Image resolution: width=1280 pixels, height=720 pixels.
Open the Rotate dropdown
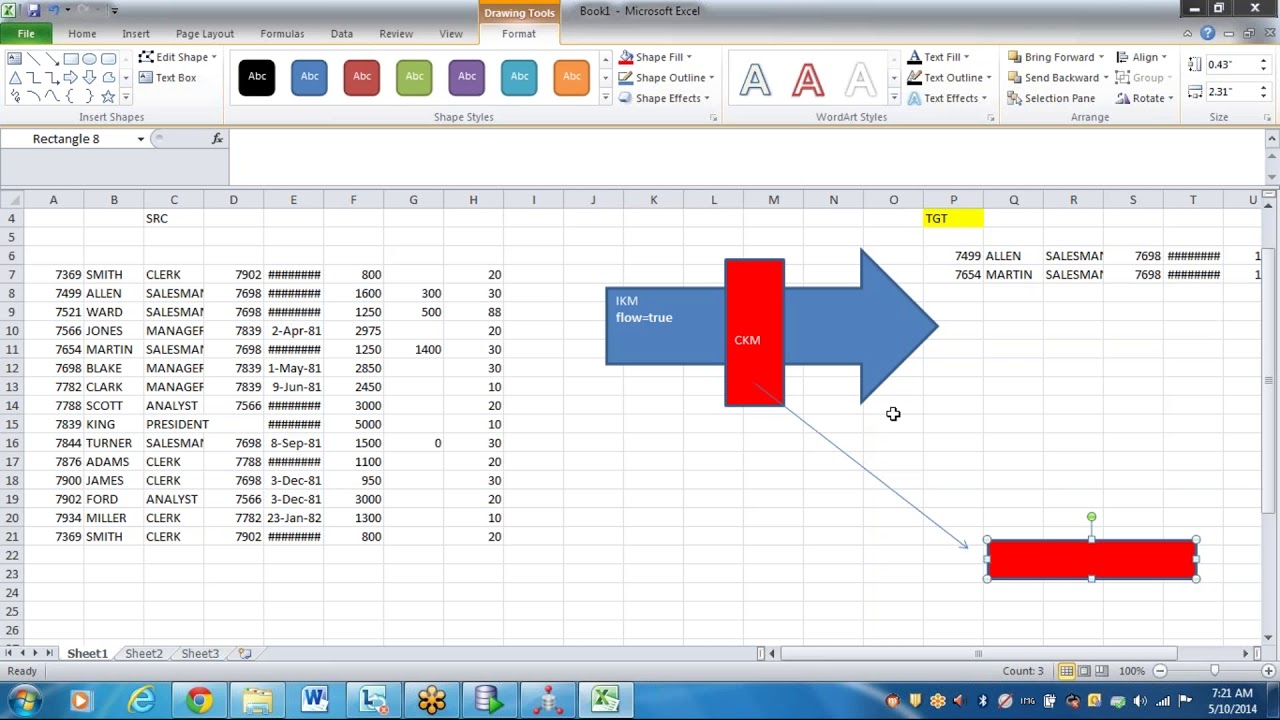point(1145,98)
